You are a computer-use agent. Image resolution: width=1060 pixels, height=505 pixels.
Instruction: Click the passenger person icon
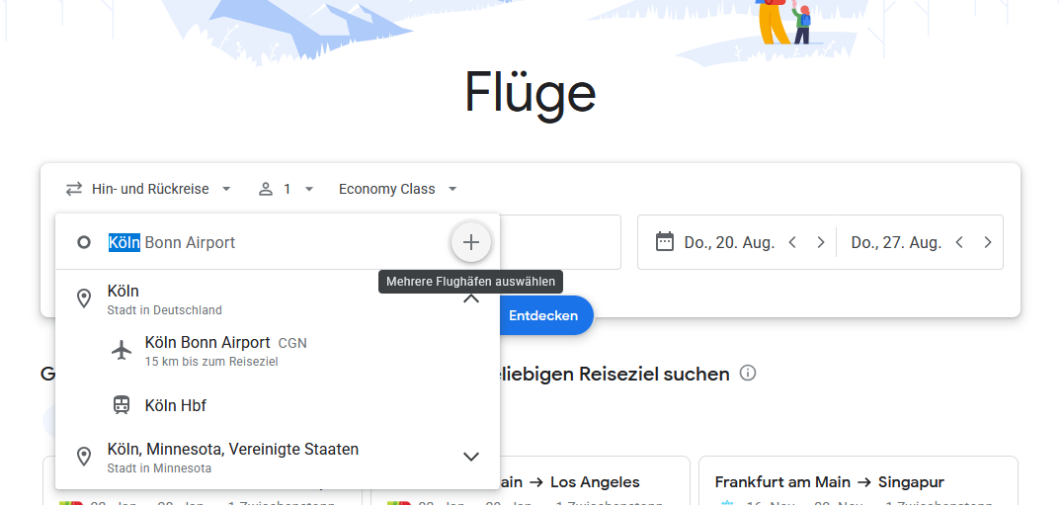(265, 189)
